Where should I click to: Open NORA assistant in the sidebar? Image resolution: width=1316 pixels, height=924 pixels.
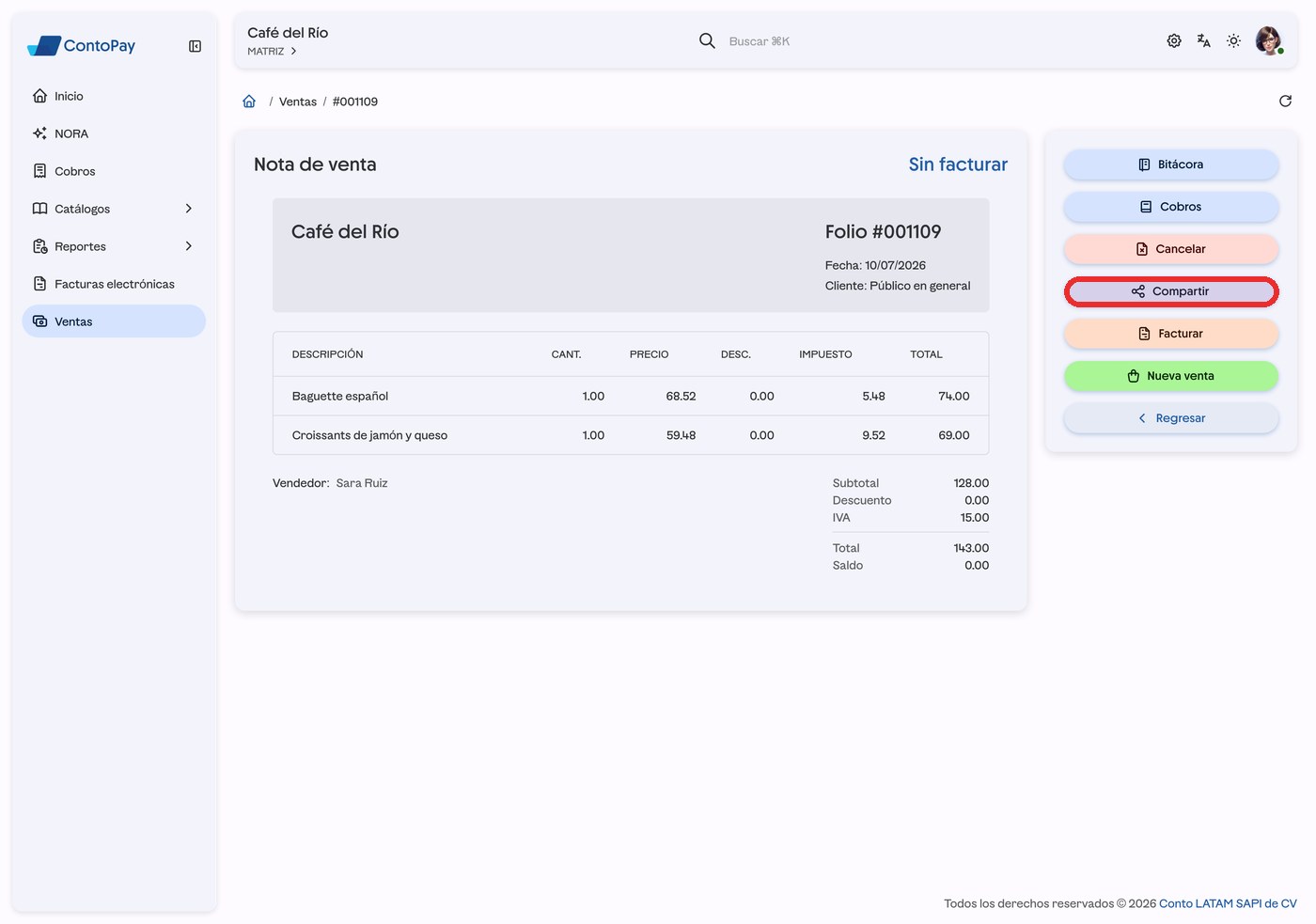pos(114,133)
